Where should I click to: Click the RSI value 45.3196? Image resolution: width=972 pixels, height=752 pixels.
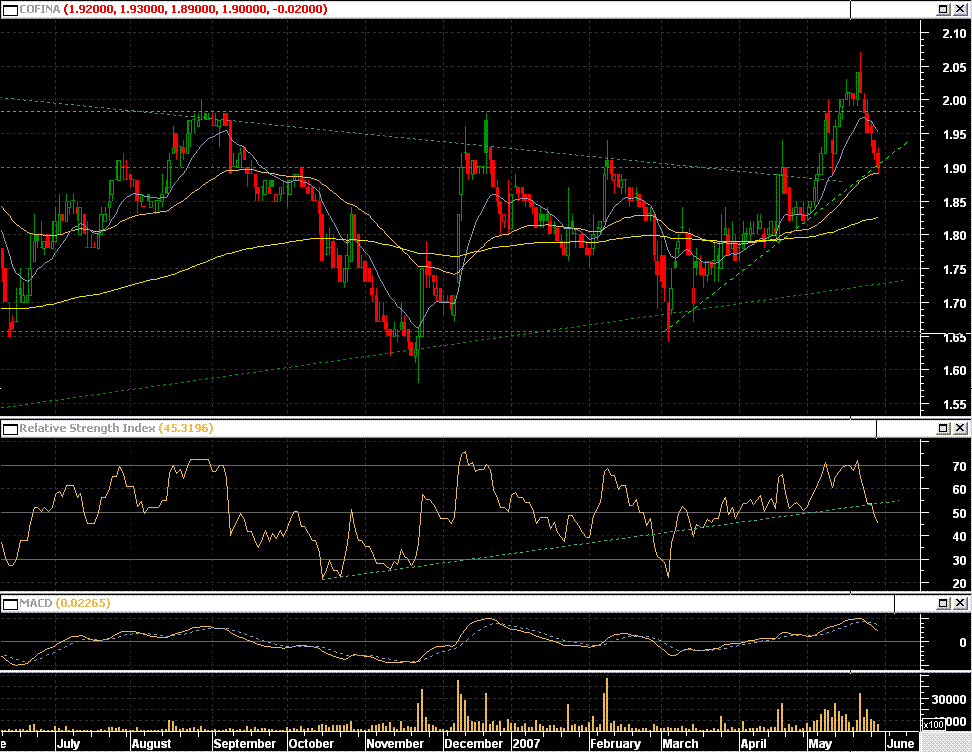pyautogui.click(x=186, y=428)
